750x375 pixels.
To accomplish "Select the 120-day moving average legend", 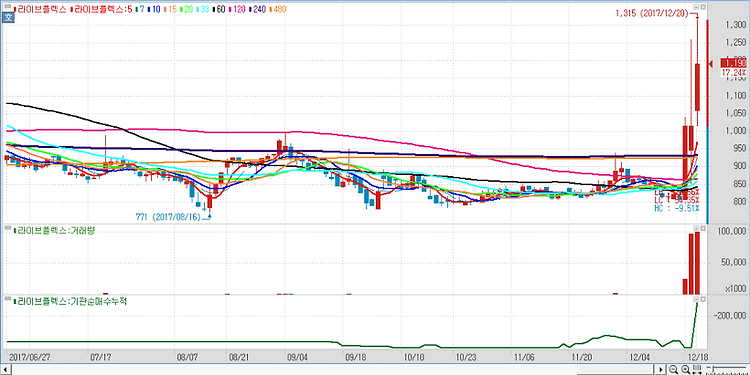I will point(237,9).
